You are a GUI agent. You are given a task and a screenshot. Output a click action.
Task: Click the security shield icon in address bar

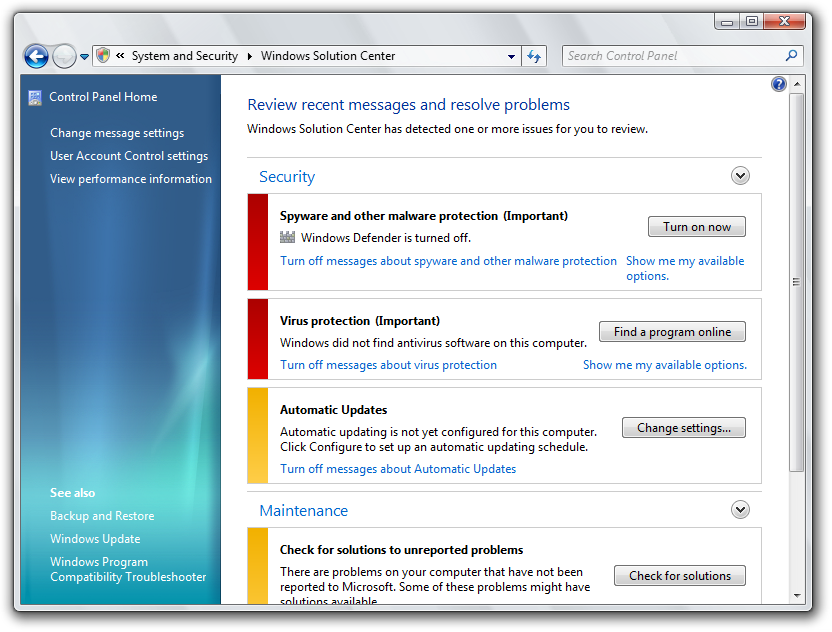[x=103, y=55]
